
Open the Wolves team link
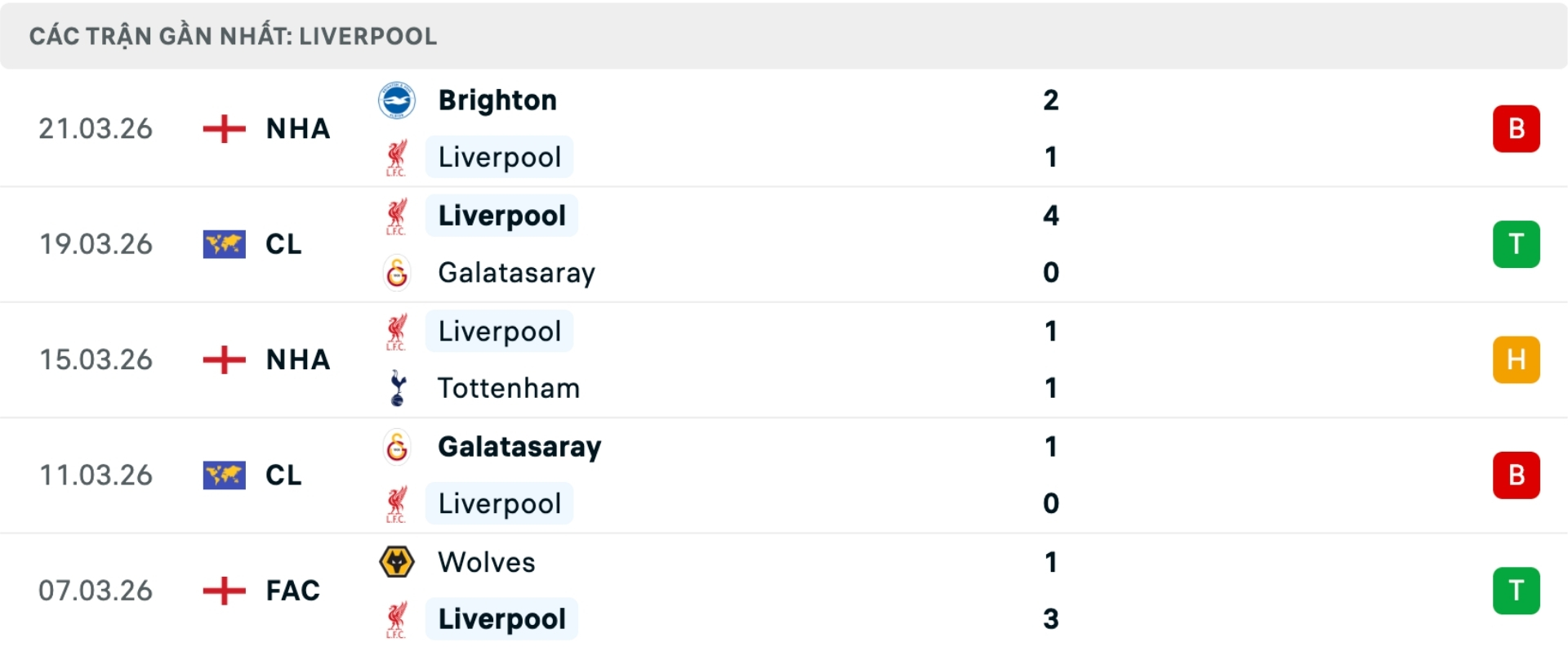(486, 562)
